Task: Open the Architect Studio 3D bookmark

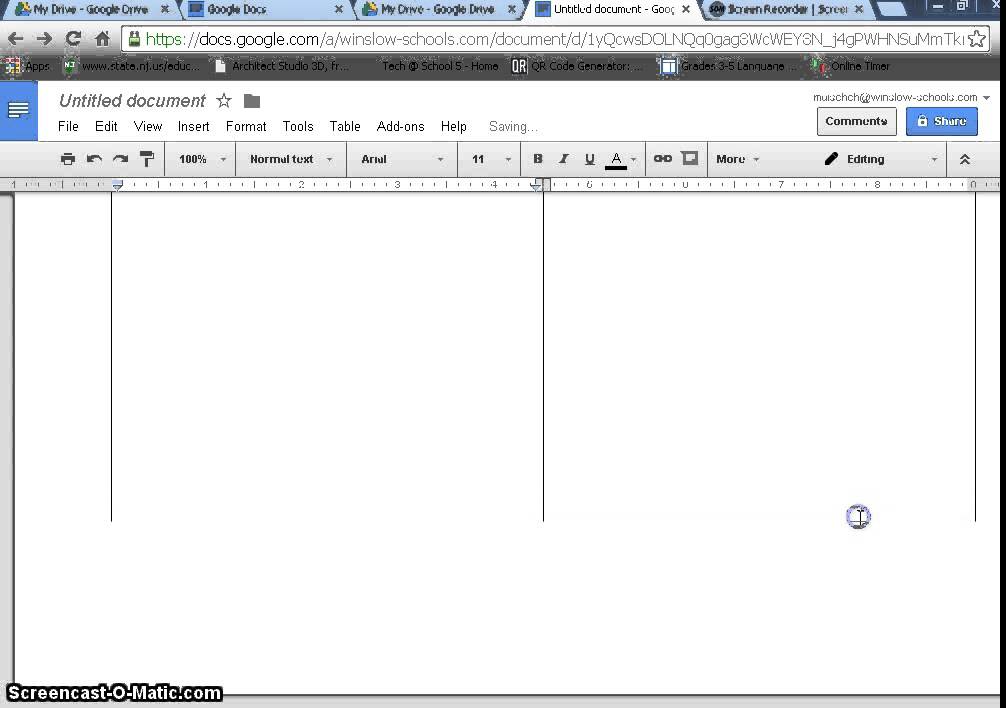Action: [x=282, y=66]
